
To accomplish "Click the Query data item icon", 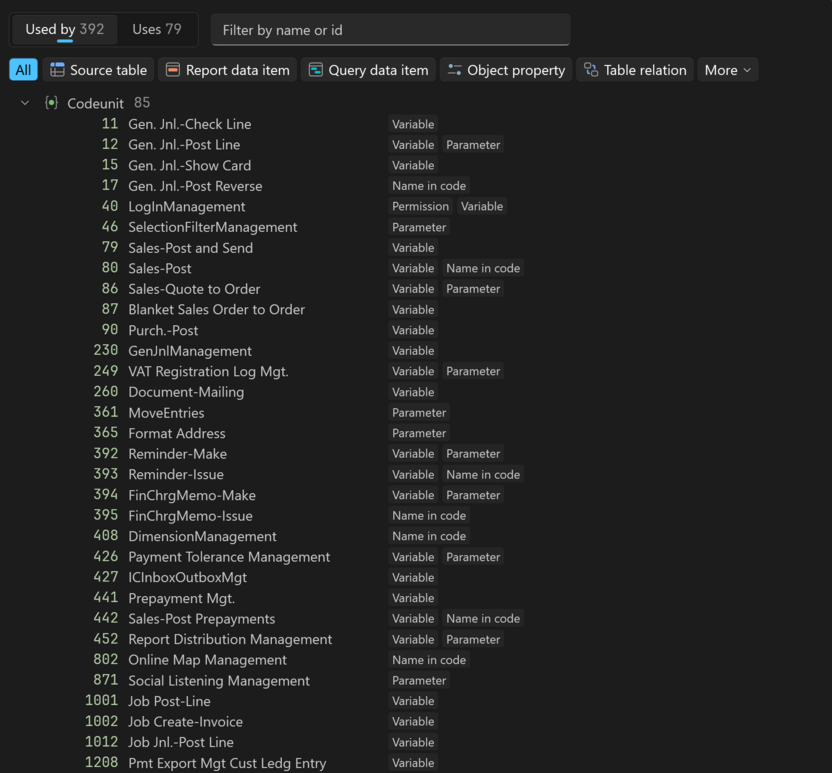I will tap(316, 70).
